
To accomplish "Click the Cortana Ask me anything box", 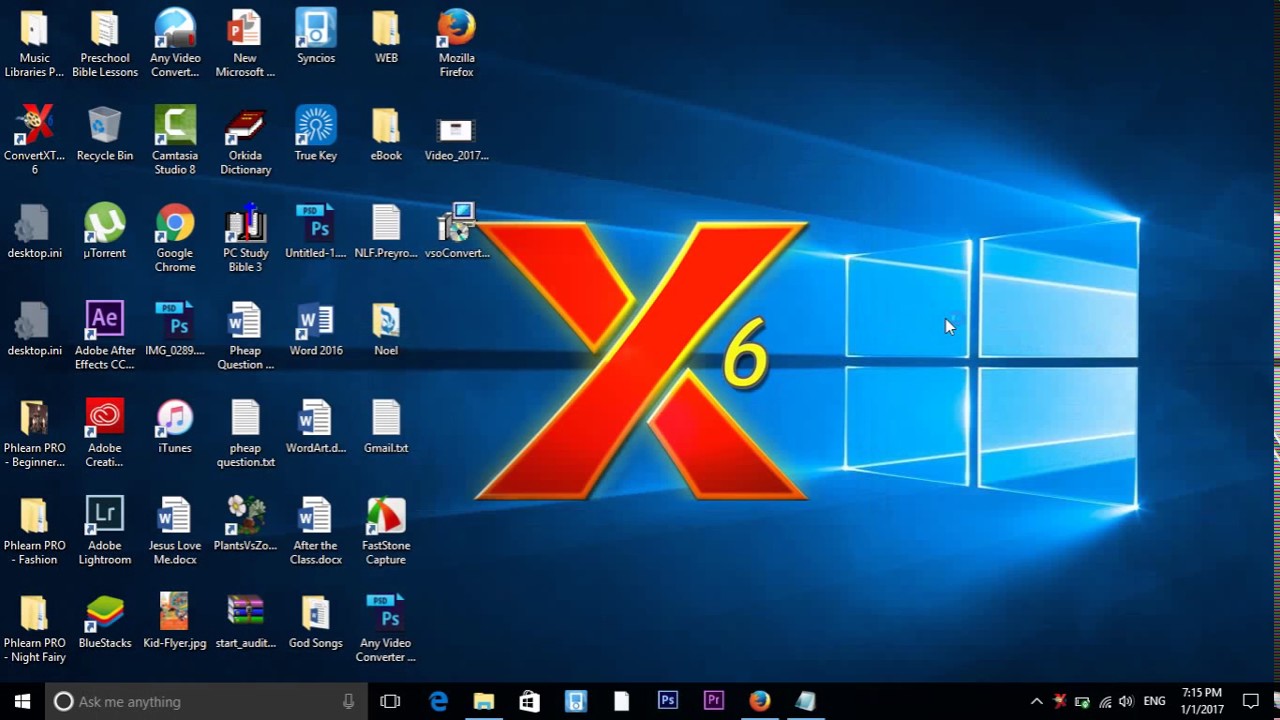I will coord(206,701).
